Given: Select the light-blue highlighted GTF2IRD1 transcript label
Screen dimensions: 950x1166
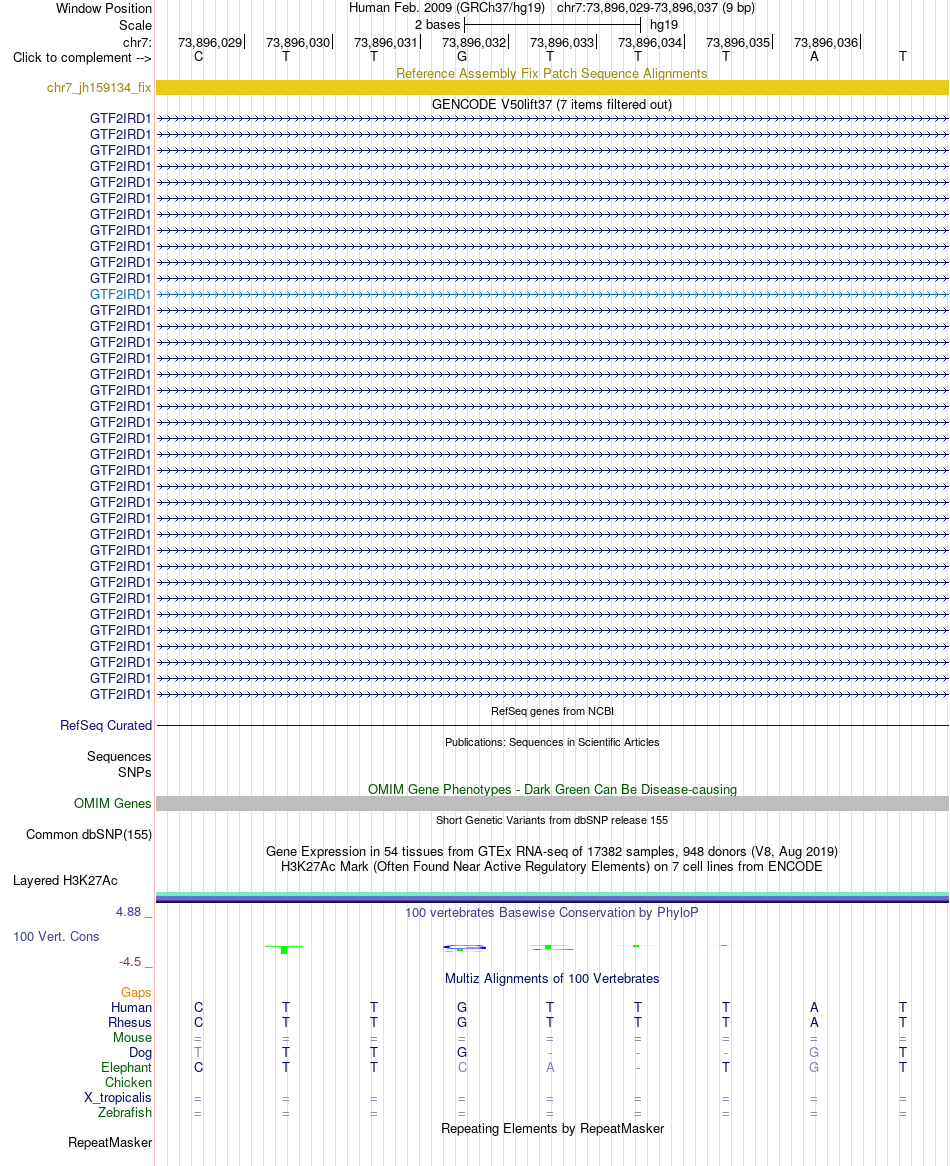Looking at the screenshot, I should 120,294.
